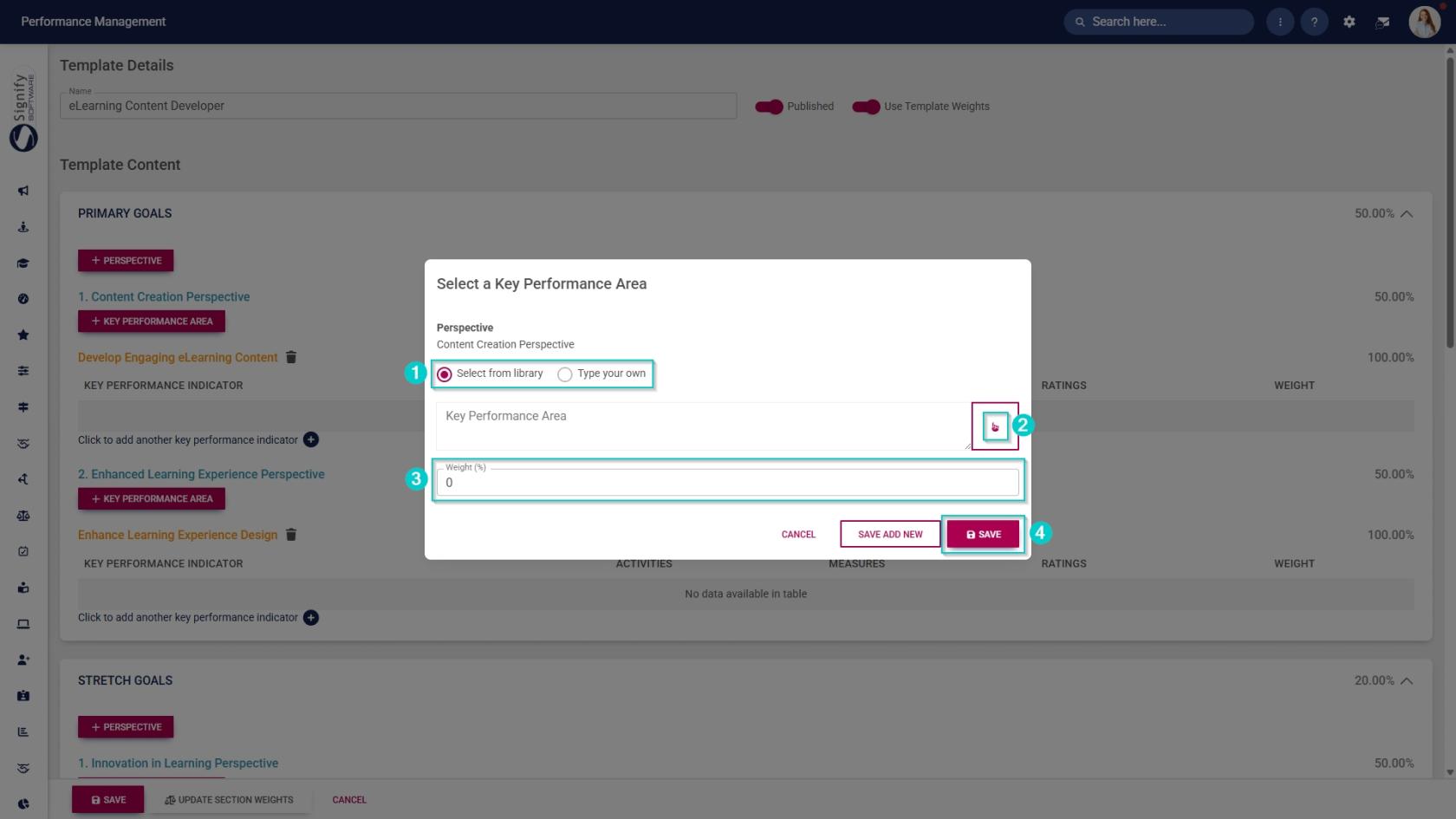Open the ID badge sidebar icon
Viewport: 1456px width, 819px height.
click(x=23, y=696)
